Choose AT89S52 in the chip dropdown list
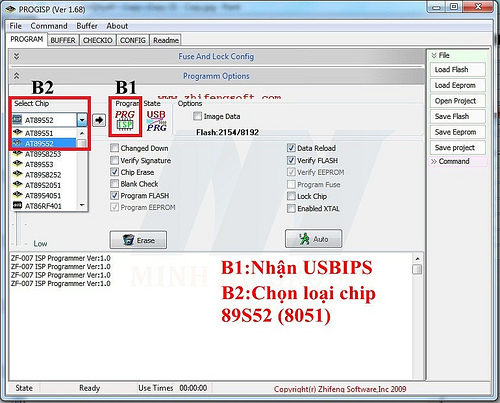The width and height of the screenshot is (500, 403). [x=44, y=143]
